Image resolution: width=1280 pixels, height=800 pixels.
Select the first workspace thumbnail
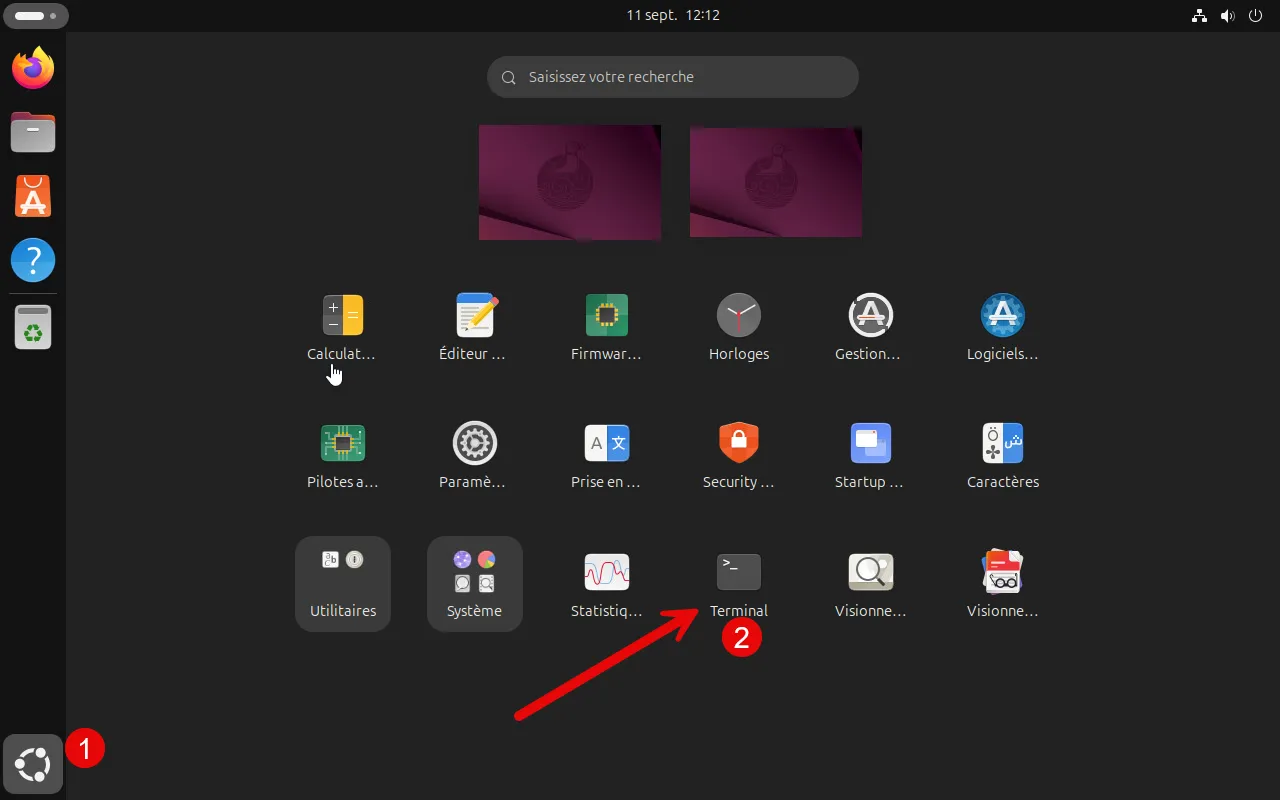coord(570,182)
